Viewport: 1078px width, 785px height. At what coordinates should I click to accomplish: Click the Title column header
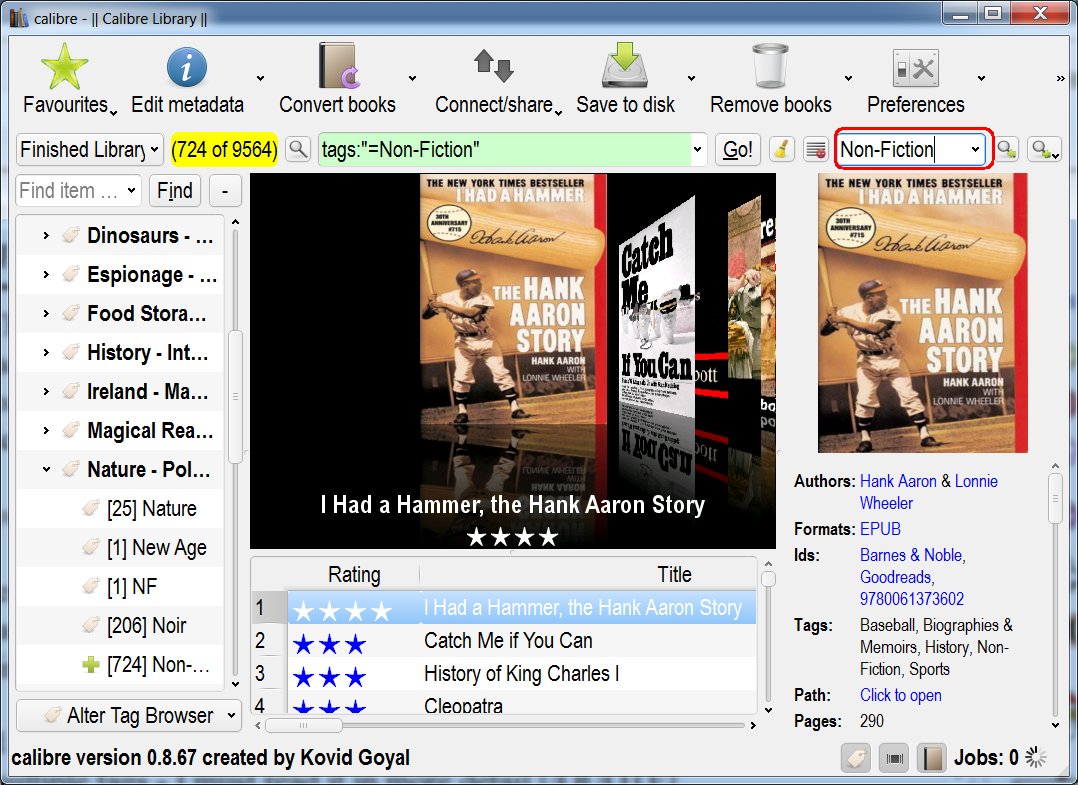click(674, 574)
